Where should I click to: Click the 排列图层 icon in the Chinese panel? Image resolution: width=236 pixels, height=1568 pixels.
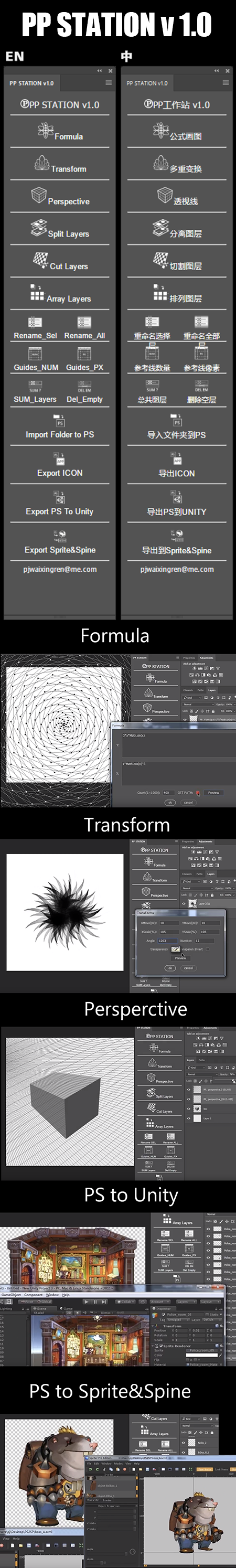[x=160, y=293]
